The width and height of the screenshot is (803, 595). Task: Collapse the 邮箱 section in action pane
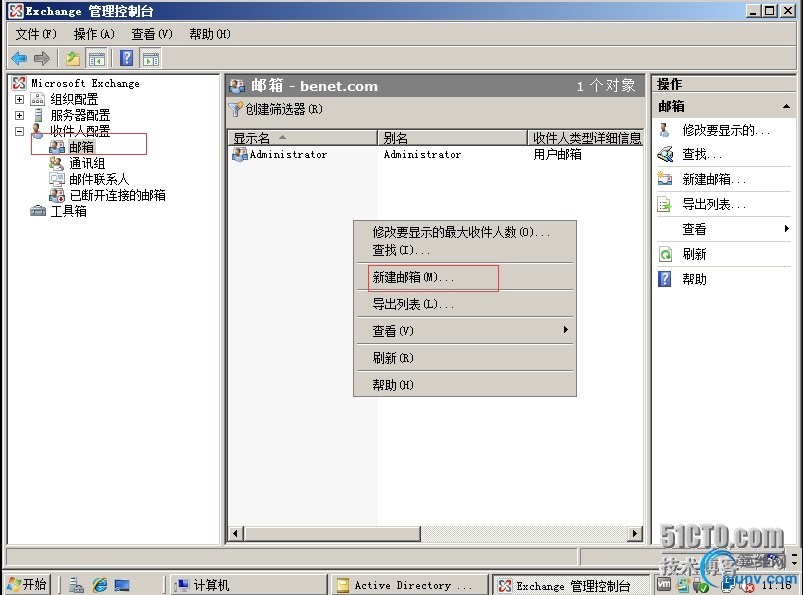point(786,107)
